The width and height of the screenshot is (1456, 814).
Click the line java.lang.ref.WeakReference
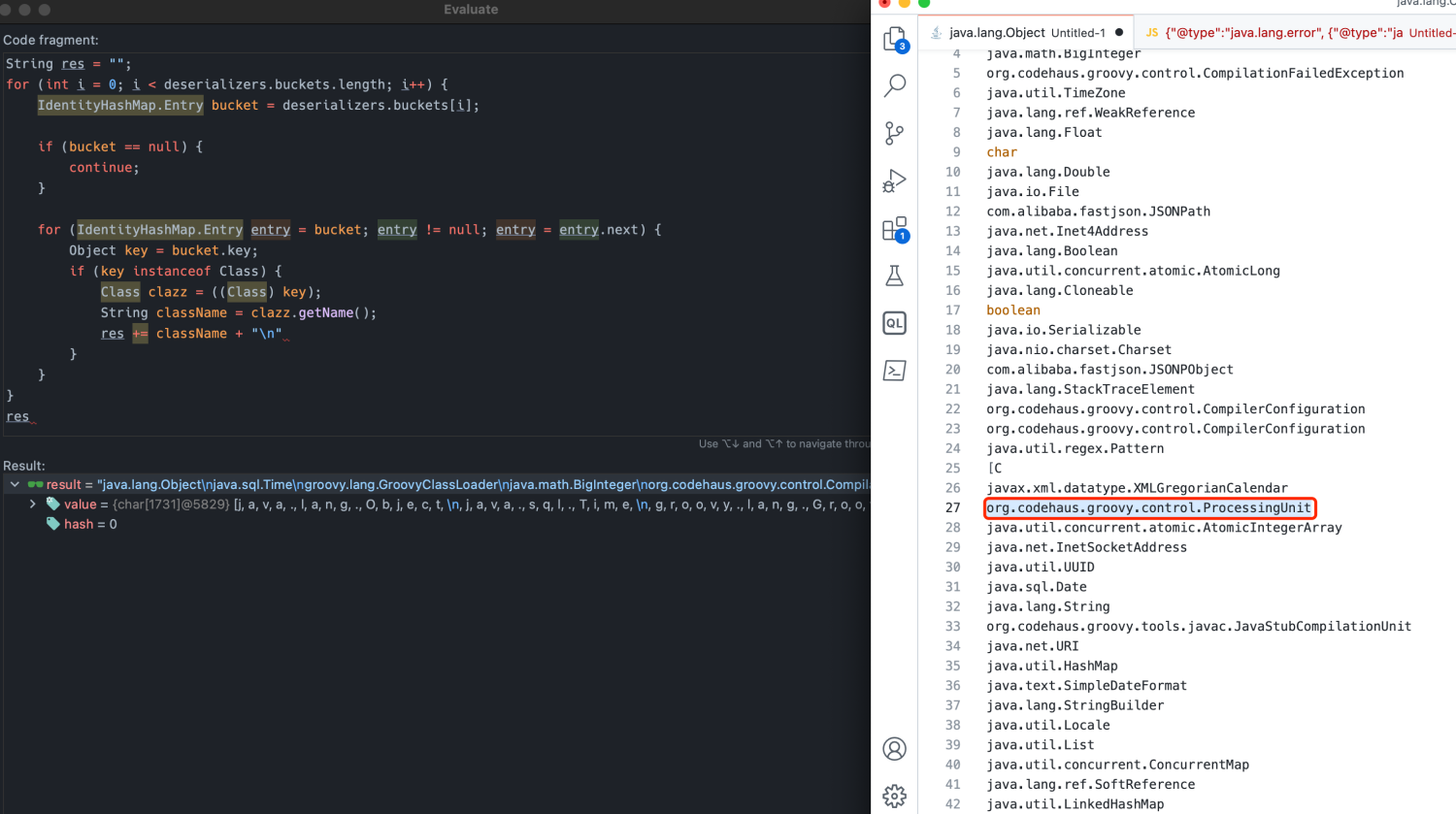pyautogui.click(x=1090, y=113)
